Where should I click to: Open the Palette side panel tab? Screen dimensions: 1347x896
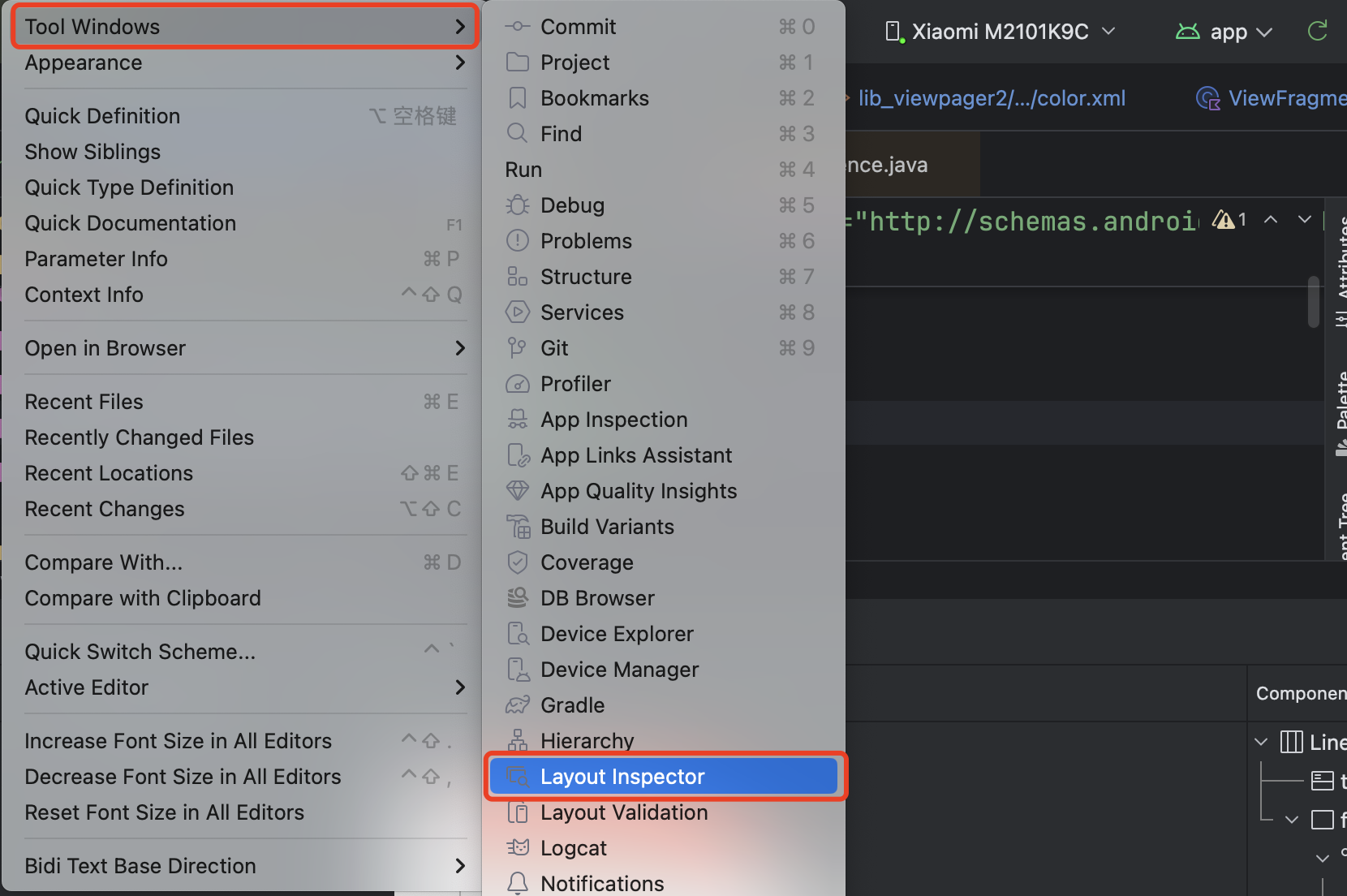coord(1341,414)
